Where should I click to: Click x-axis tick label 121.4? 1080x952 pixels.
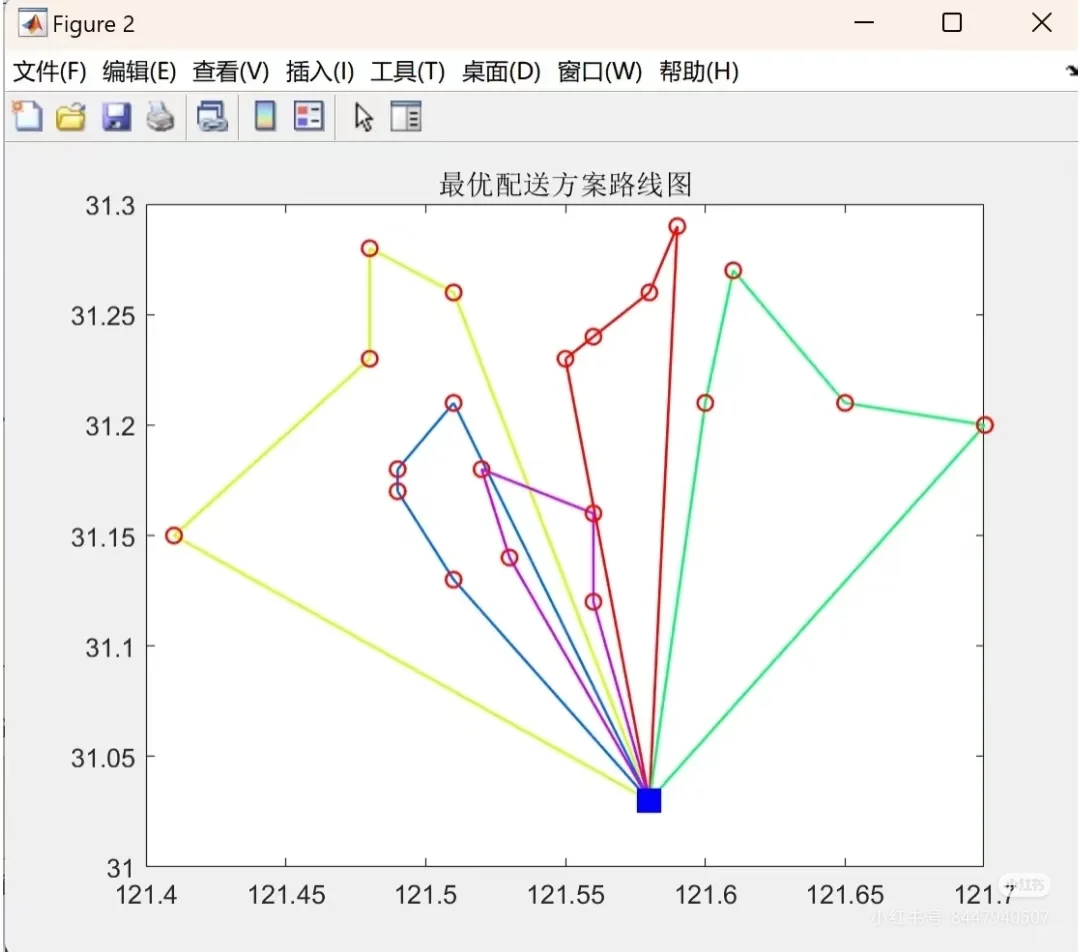146,895
